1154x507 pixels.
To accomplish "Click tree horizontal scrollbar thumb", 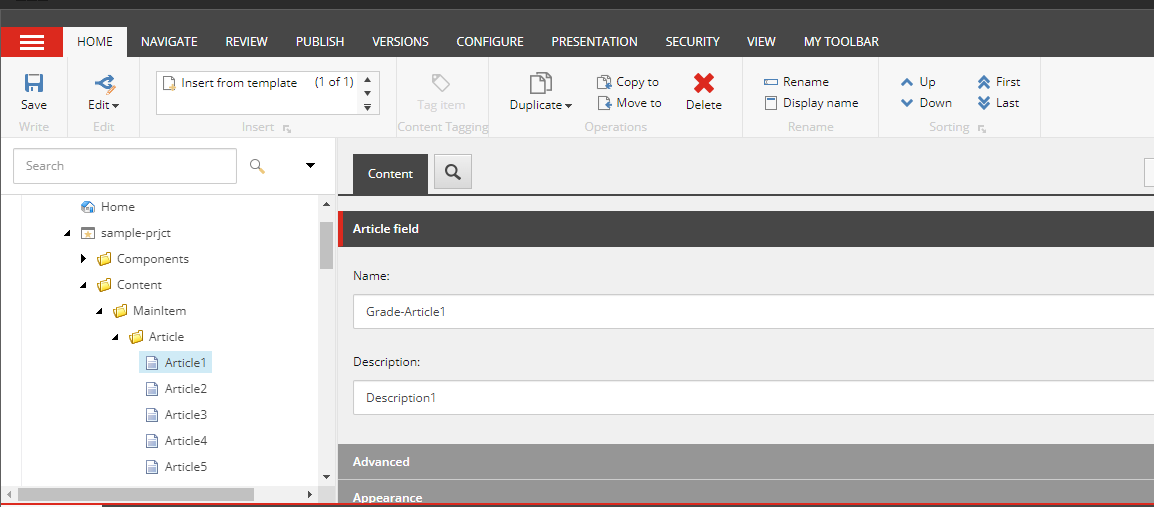I will point(135,494).
